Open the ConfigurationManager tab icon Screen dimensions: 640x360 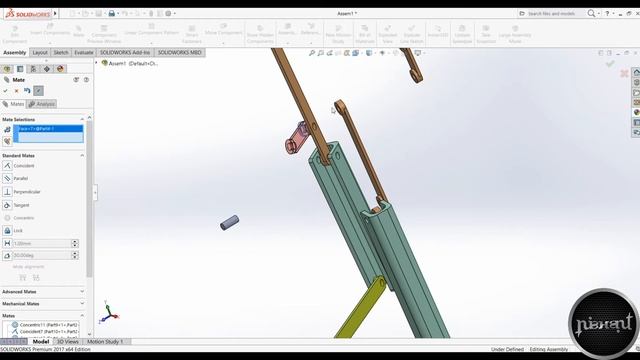point(33,69)
